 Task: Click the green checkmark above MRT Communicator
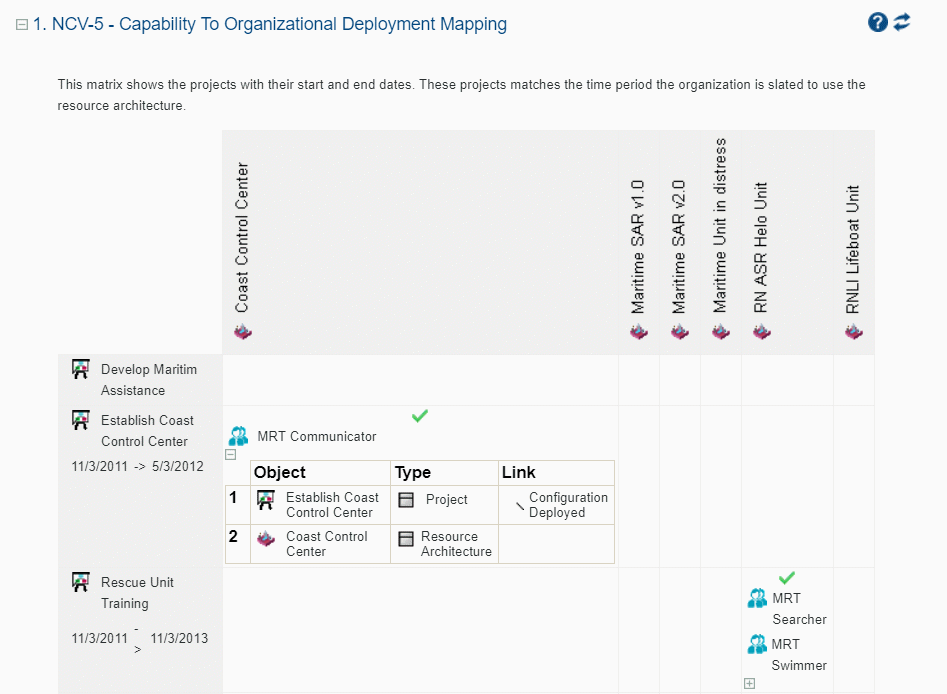(420, 416)
